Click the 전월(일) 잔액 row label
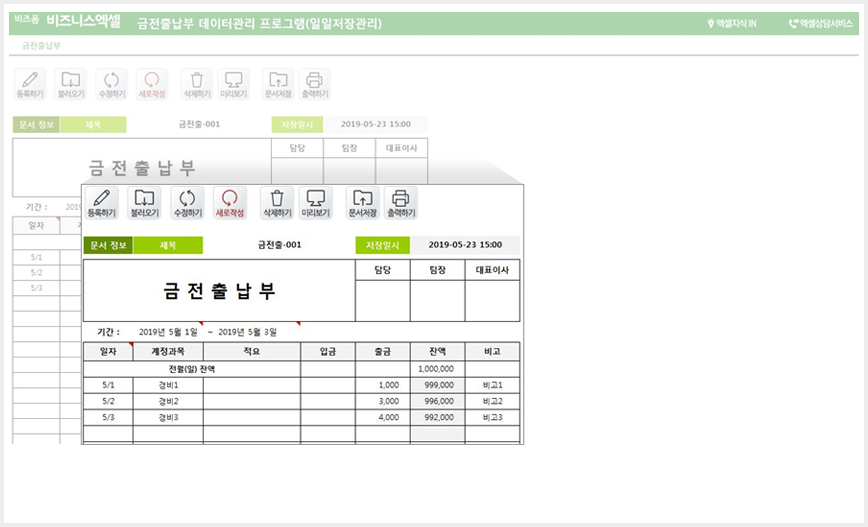This screenshot has height=527, width=868. (192, 369)
